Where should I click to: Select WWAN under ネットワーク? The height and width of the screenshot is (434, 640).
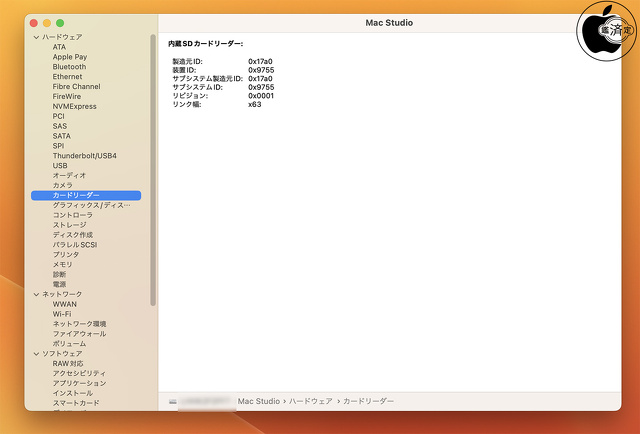[64, 304]
